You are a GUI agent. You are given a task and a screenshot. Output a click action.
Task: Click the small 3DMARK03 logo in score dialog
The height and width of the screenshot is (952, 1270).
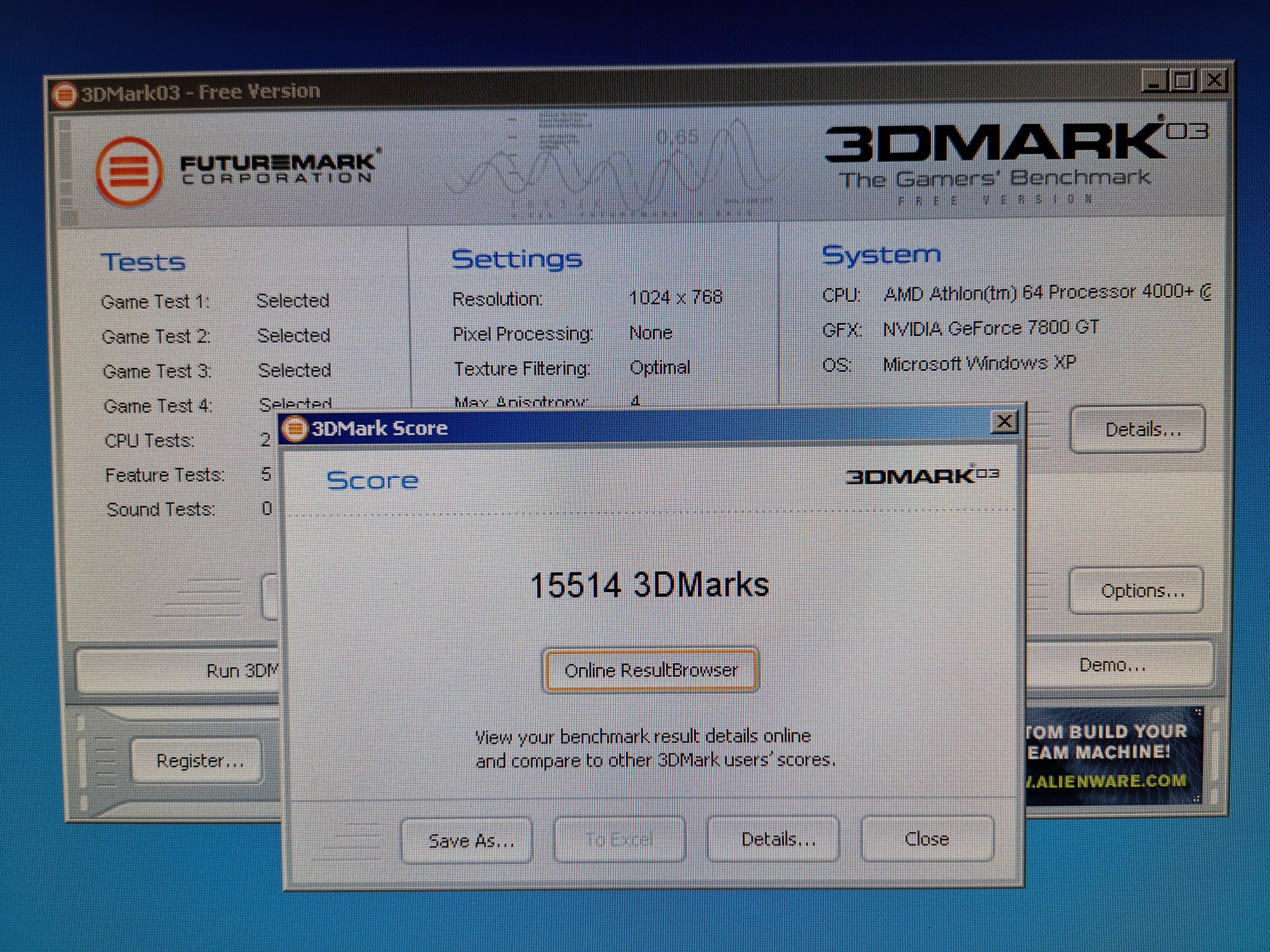(921, 476)
